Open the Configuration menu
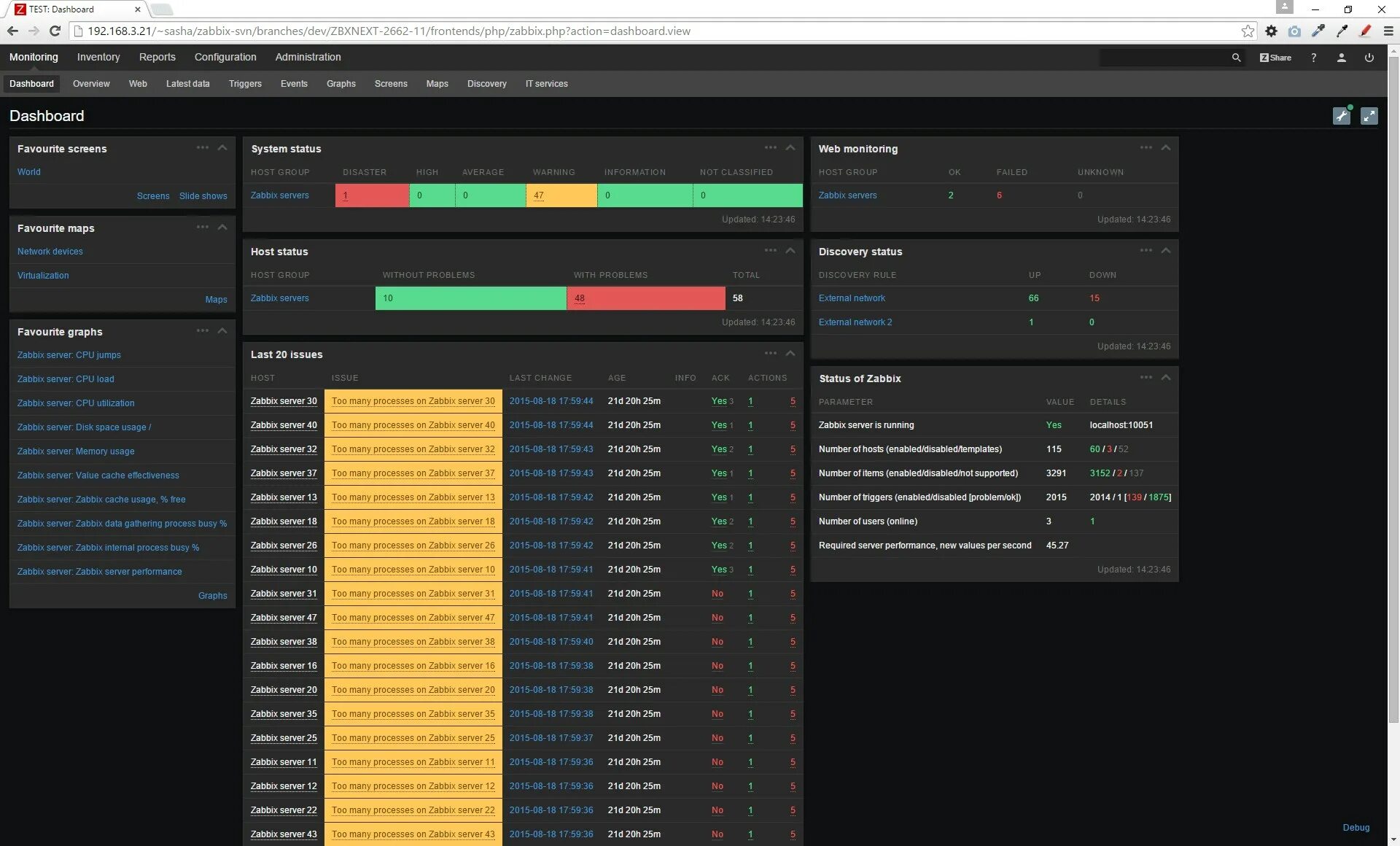The width and height of the screenshot is (1400, 846). (225, 57)
